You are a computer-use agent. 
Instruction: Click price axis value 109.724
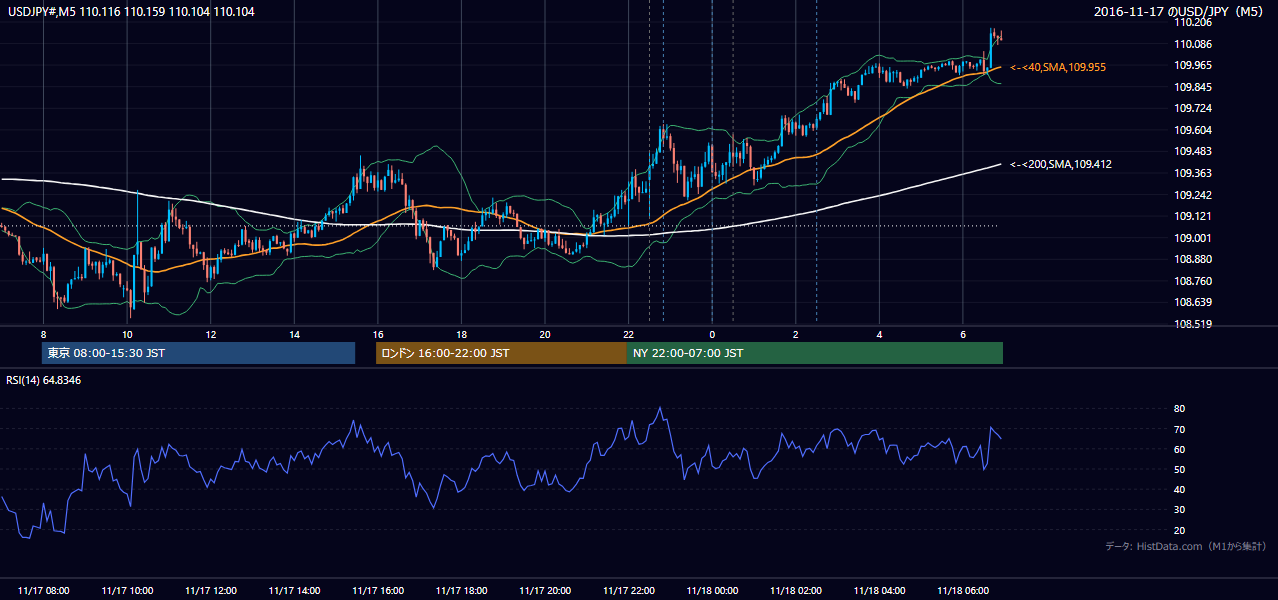click(1192, 108)
